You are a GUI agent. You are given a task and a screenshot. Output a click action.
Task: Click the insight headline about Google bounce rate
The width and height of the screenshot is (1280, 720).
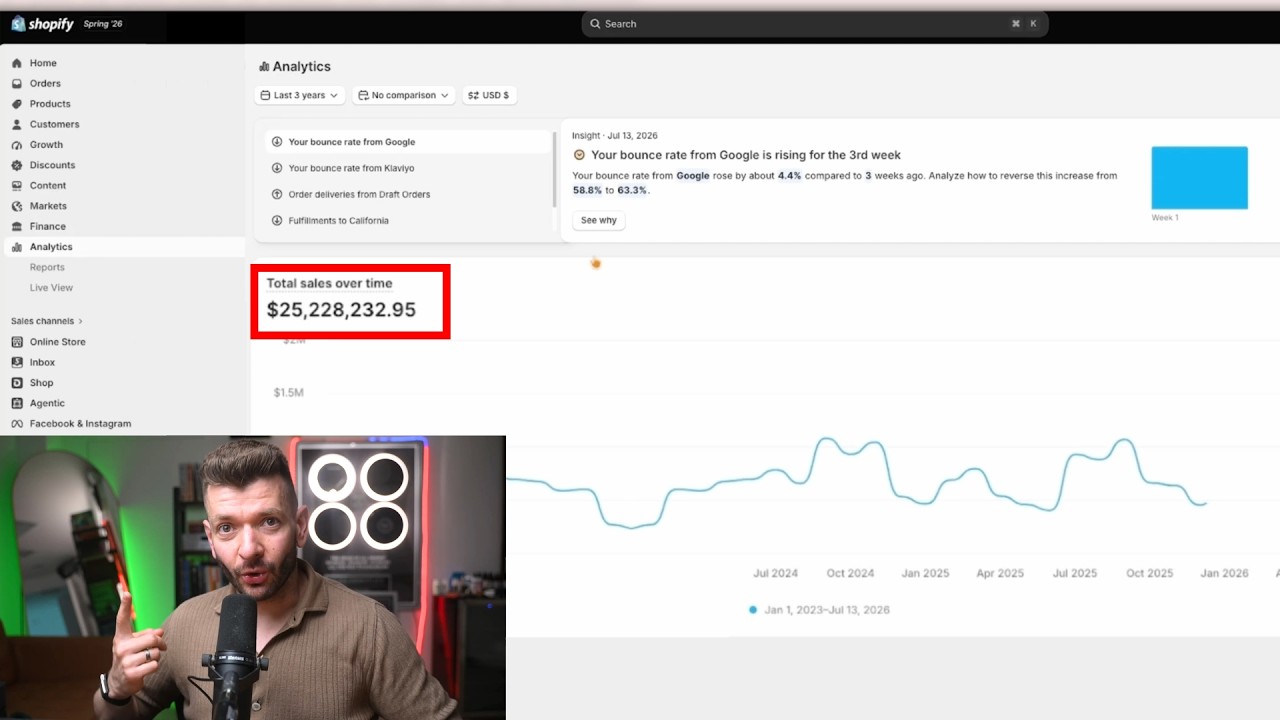tap(745, 155)
